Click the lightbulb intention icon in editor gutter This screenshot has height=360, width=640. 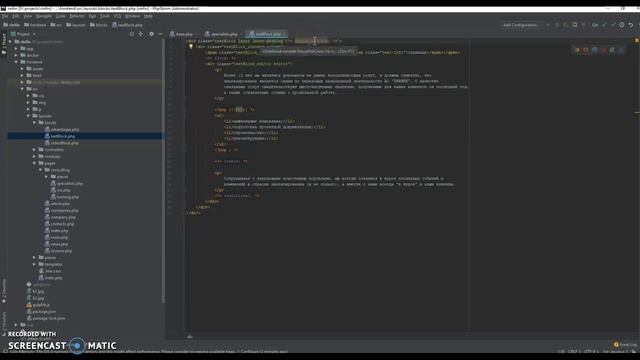pos(191,47)
